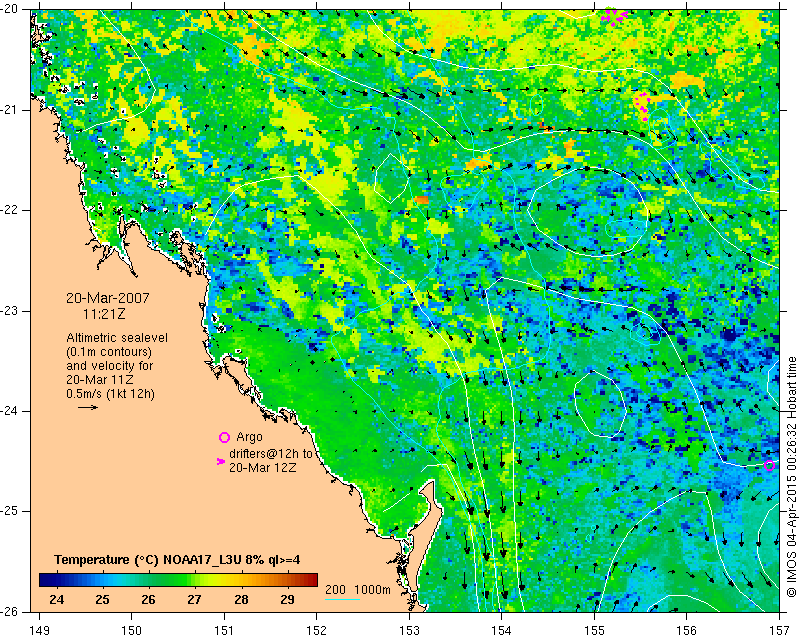Click the longitude axis label 154
Screen dimensions: 800x640
[x=502, y=631]
